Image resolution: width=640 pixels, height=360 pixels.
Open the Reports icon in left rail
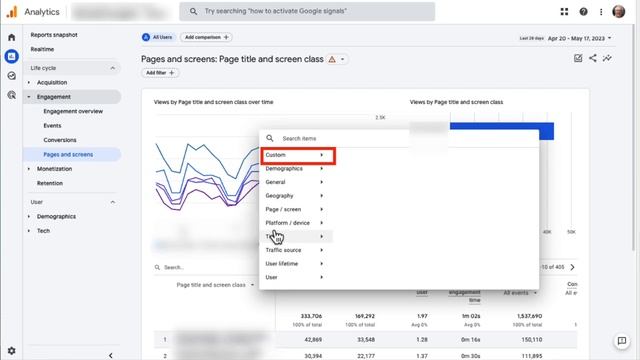pyautogui.click(x=11, y=56)
